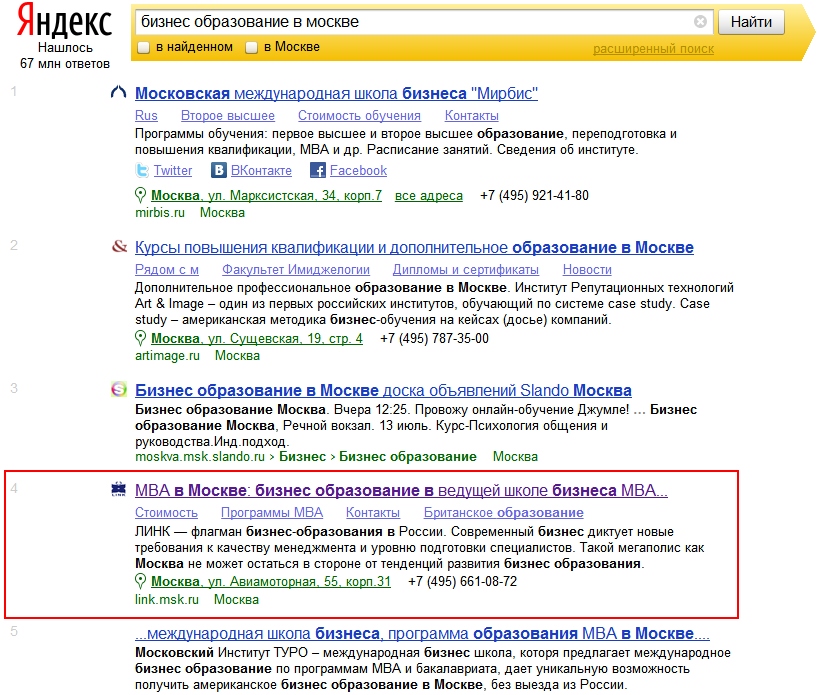
Task: Click the artimage.ru URL
Action: (167, 356)
